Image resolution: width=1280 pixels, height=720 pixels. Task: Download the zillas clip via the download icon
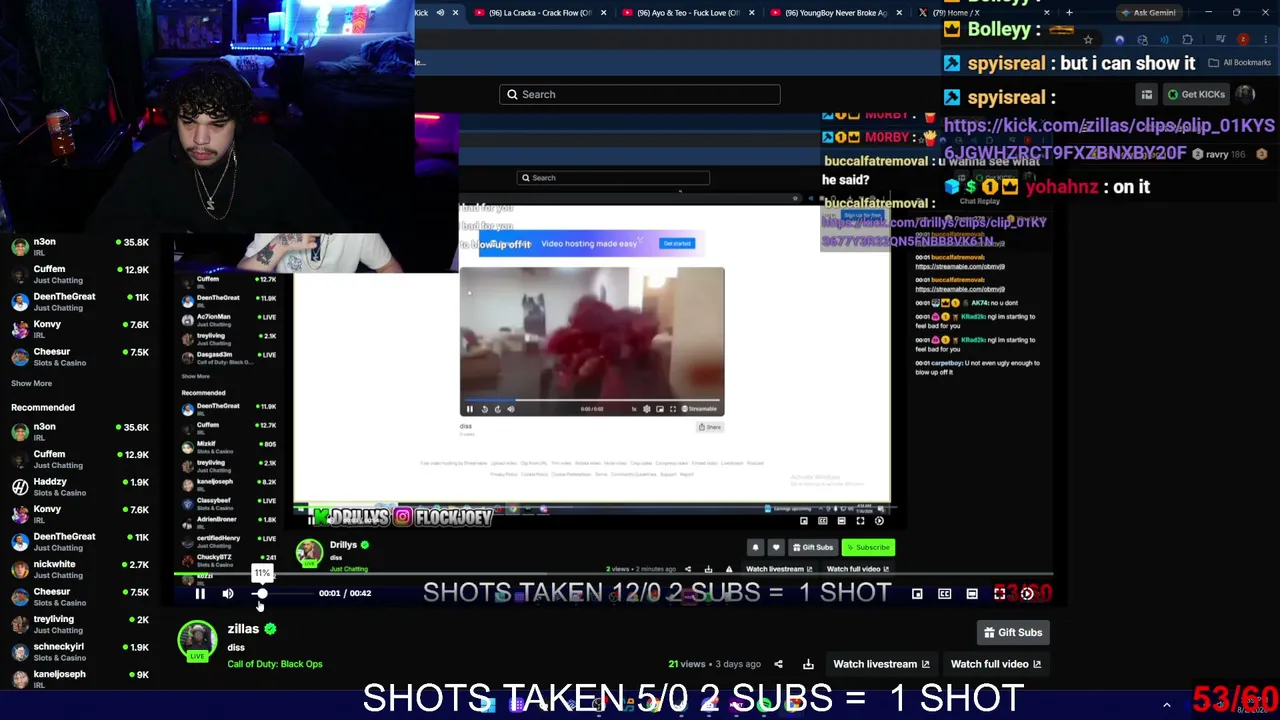(808, 664)
